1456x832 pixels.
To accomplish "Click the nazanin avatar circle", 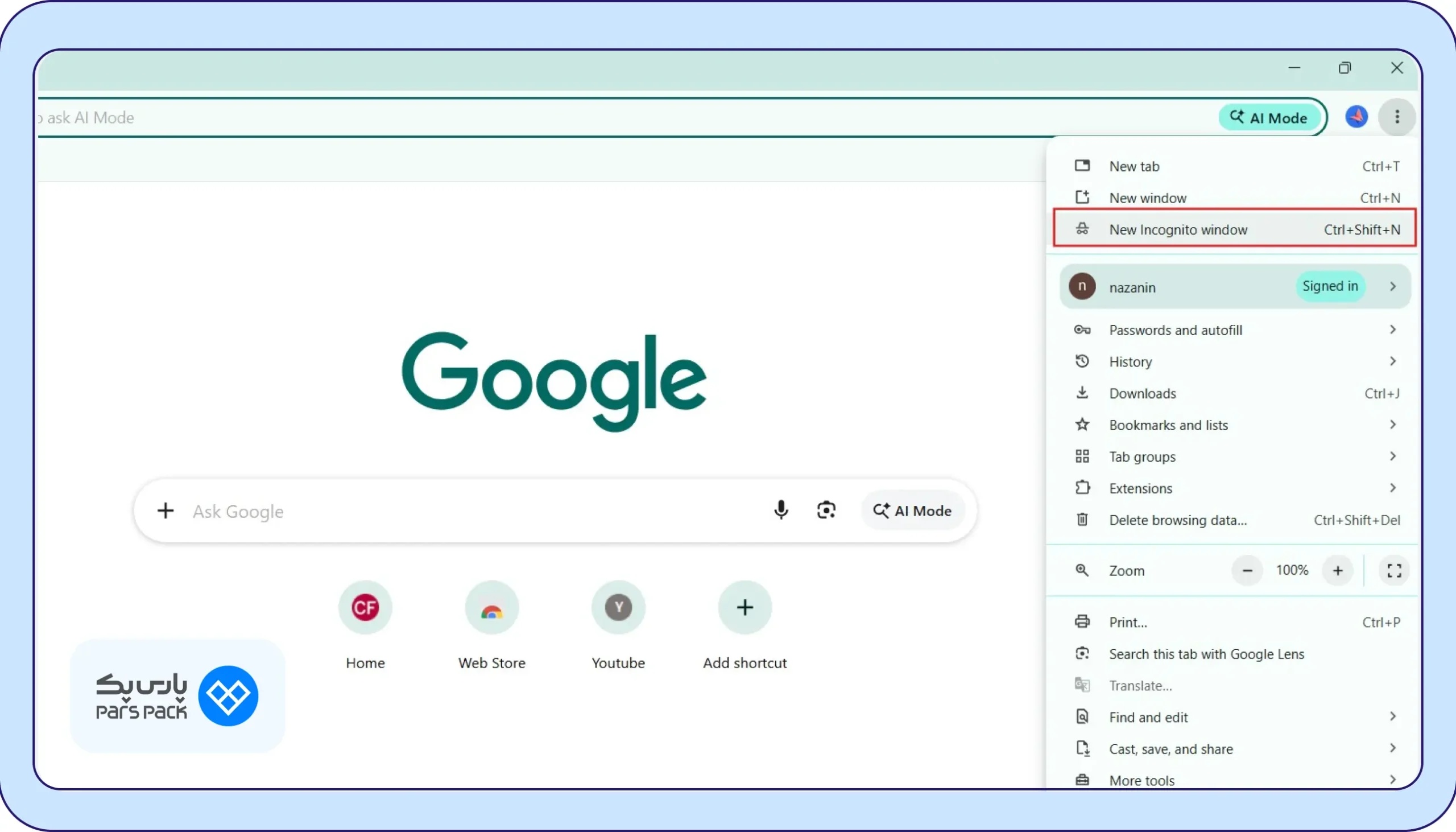I will pos(1082,286).
